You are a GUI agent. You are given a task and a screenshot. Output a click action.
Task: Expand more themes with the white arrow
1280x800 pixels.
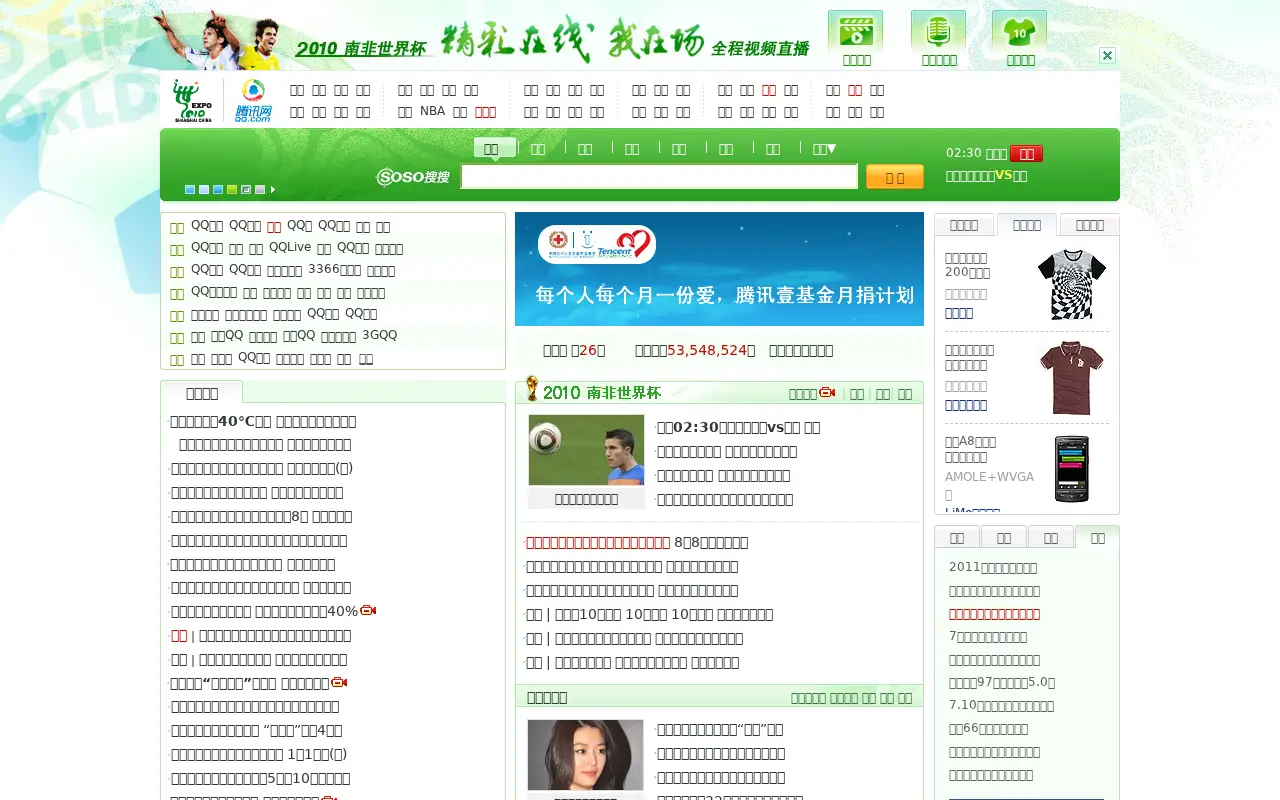273,189
